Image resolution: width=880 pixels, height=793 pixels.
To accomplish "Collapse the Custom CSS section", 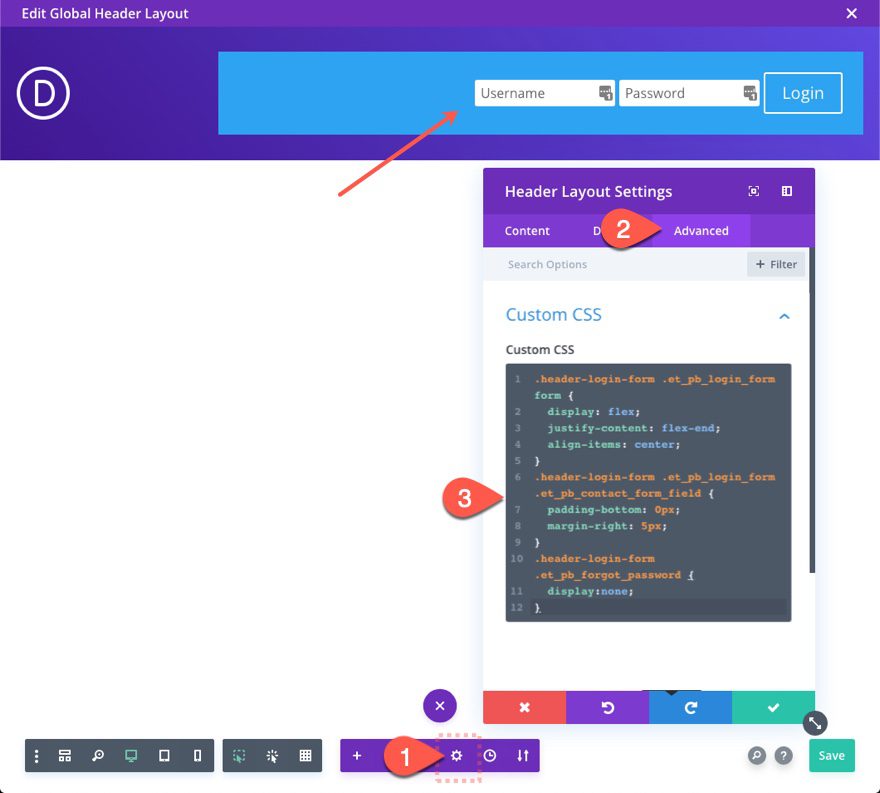I will (783, 314).
